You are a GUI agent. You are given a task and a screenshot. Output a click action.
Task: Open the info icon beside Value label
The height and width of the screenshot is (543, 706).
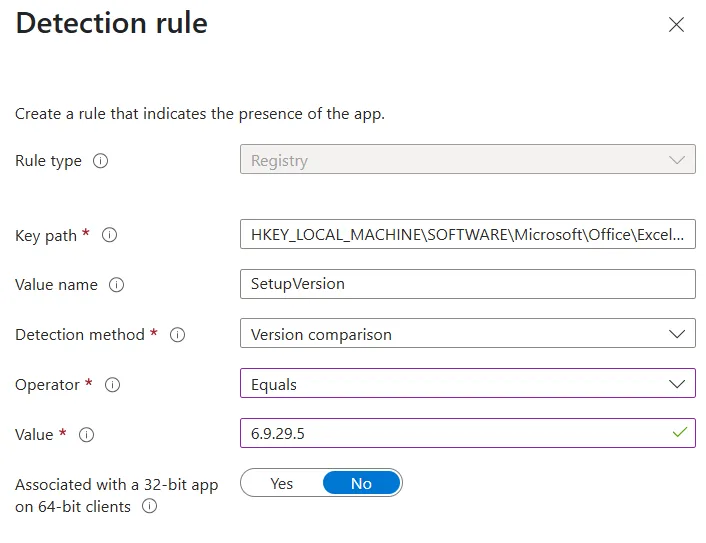86,435
